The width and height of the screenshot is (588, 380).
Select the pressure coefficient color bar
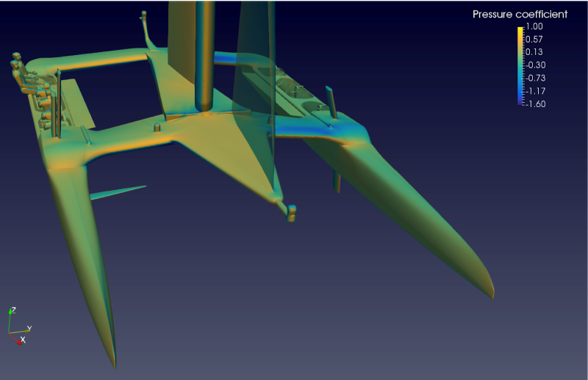point(520,66)
